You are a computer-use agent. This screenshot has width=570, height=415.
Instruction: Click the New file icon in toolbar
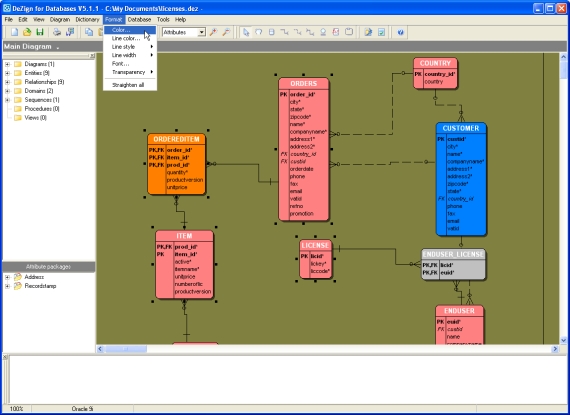point(14,32)
